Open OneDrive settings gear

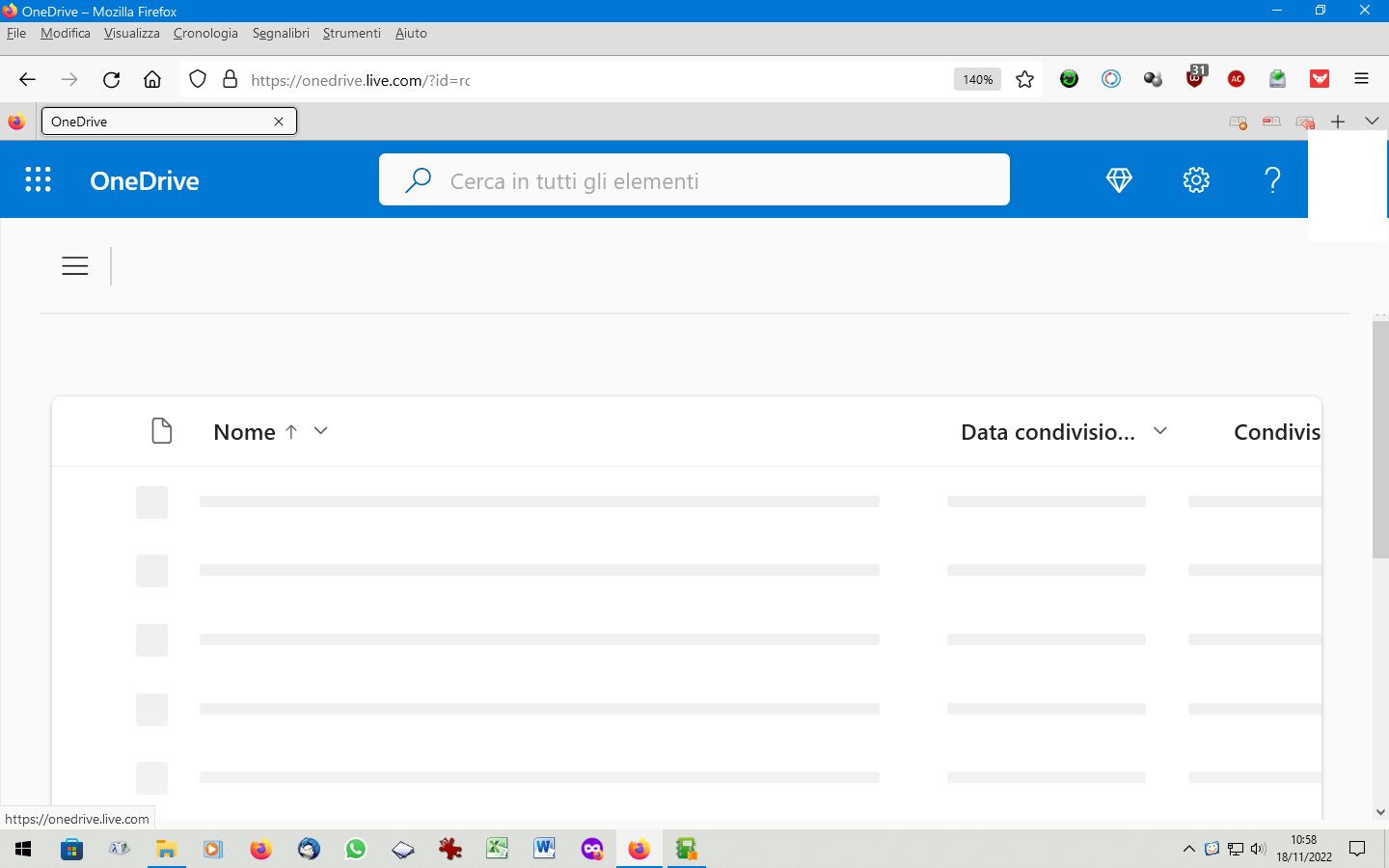tap(1196, 179)
